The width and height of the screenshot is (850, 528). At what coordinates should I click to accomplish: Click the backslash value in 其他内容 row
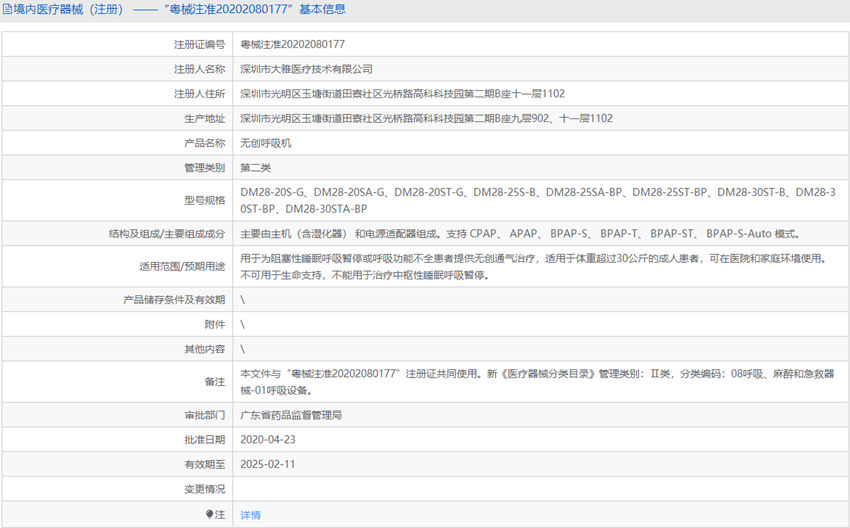(242, 349)
